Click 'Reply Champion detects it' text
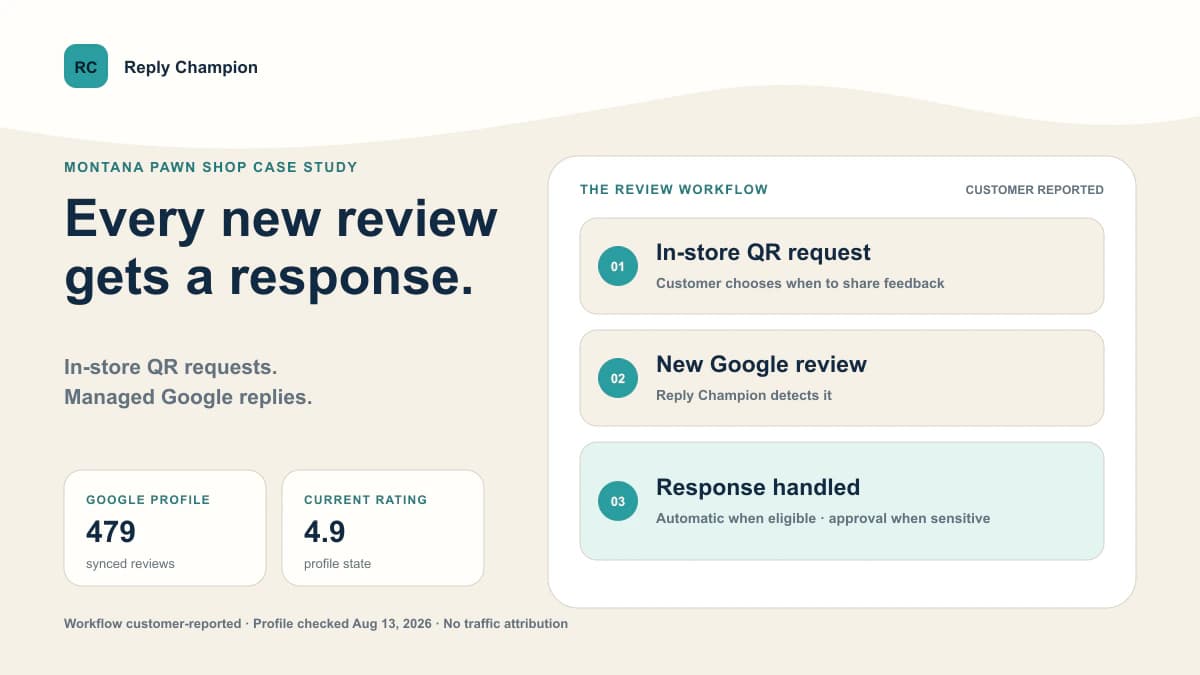The width and height of the screenshot is (1200, 675). [744, 395]
